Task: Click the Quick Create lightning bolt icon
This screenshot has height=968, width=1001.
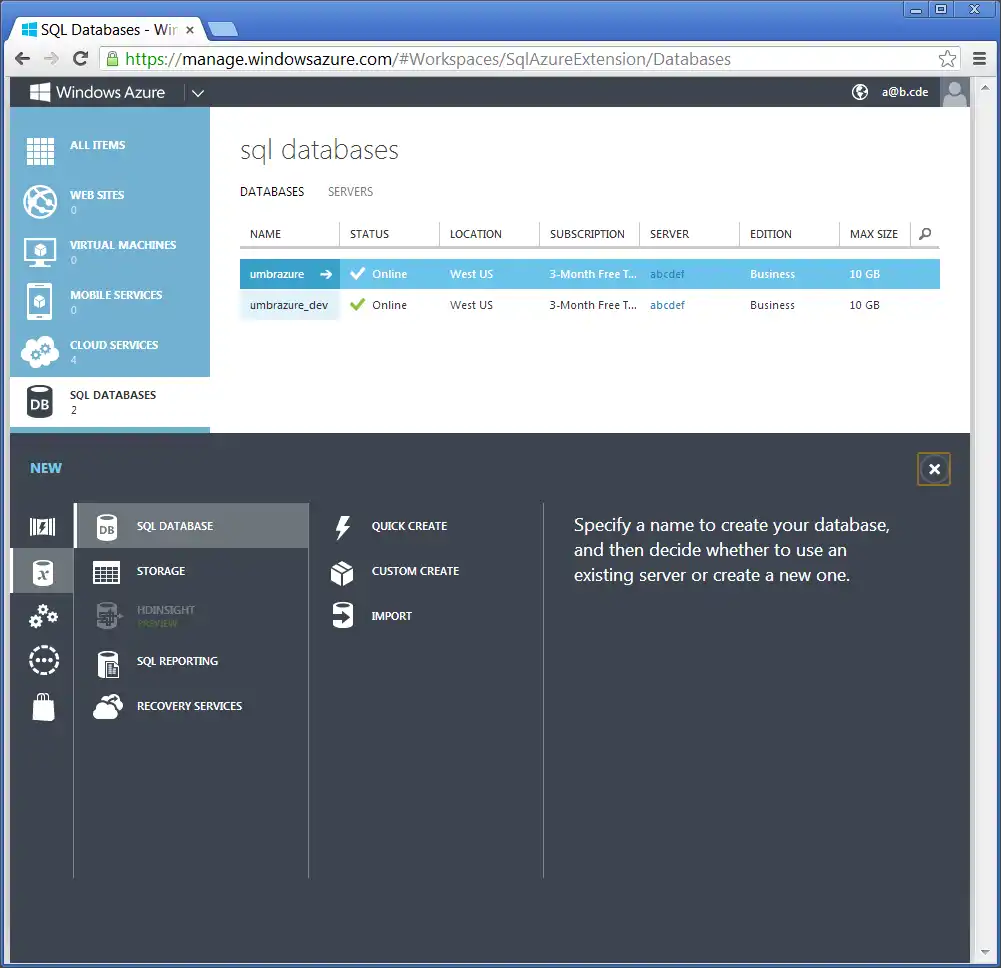Action: [x=343, y=527]
